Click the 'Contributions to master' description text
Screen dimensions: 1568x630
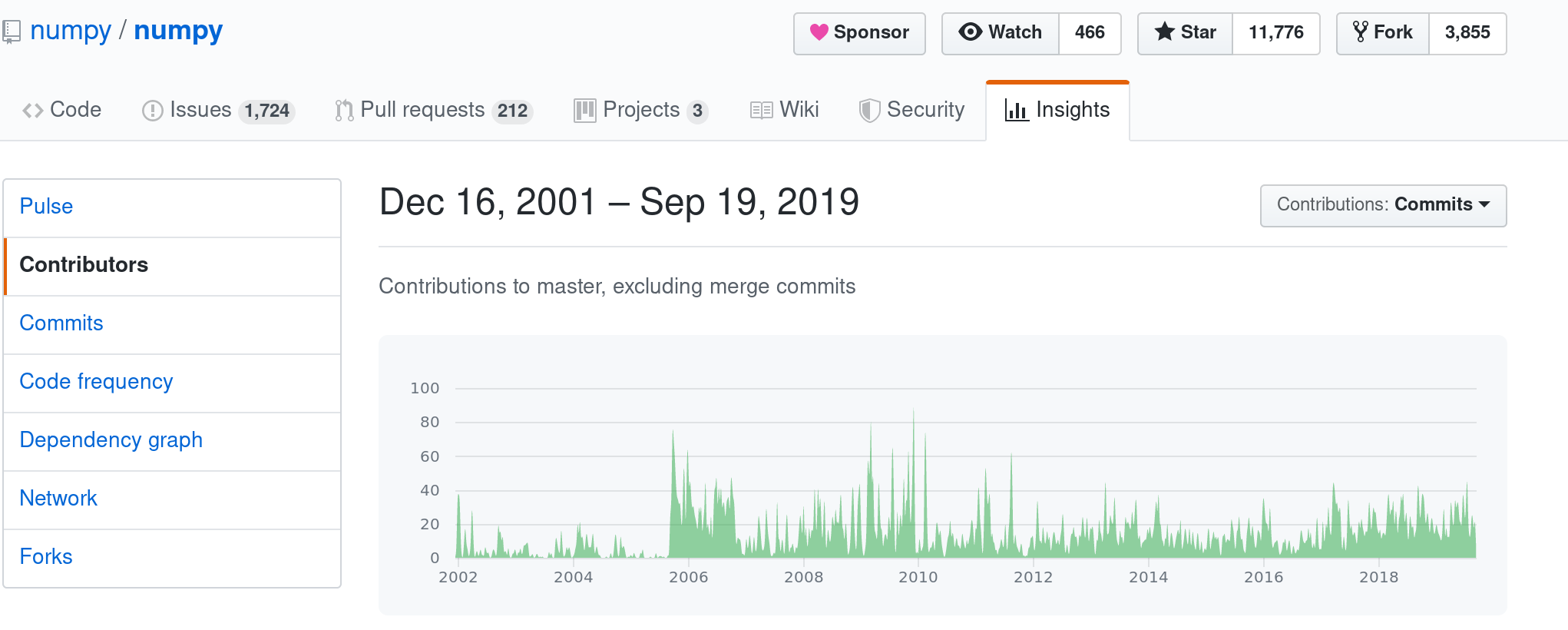(x=617, y=287)
